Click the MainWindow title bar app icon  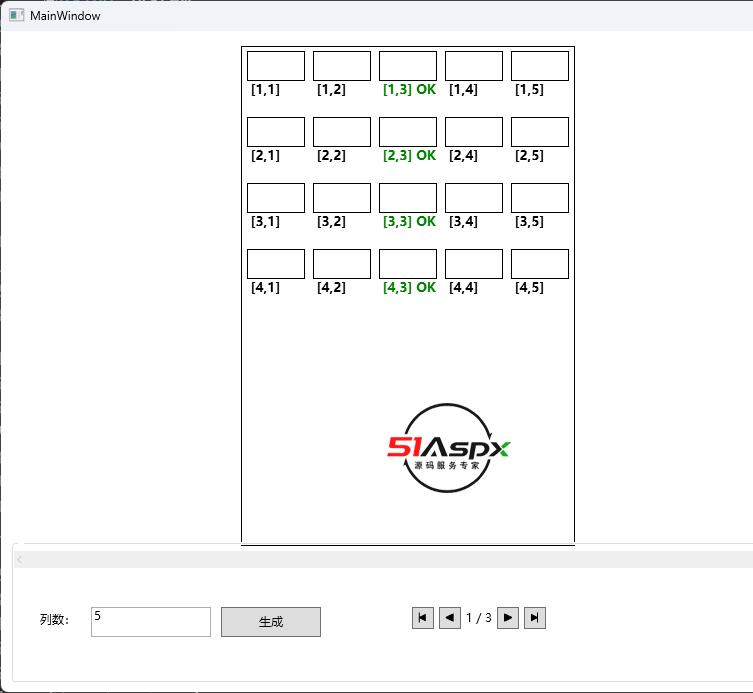16,16
